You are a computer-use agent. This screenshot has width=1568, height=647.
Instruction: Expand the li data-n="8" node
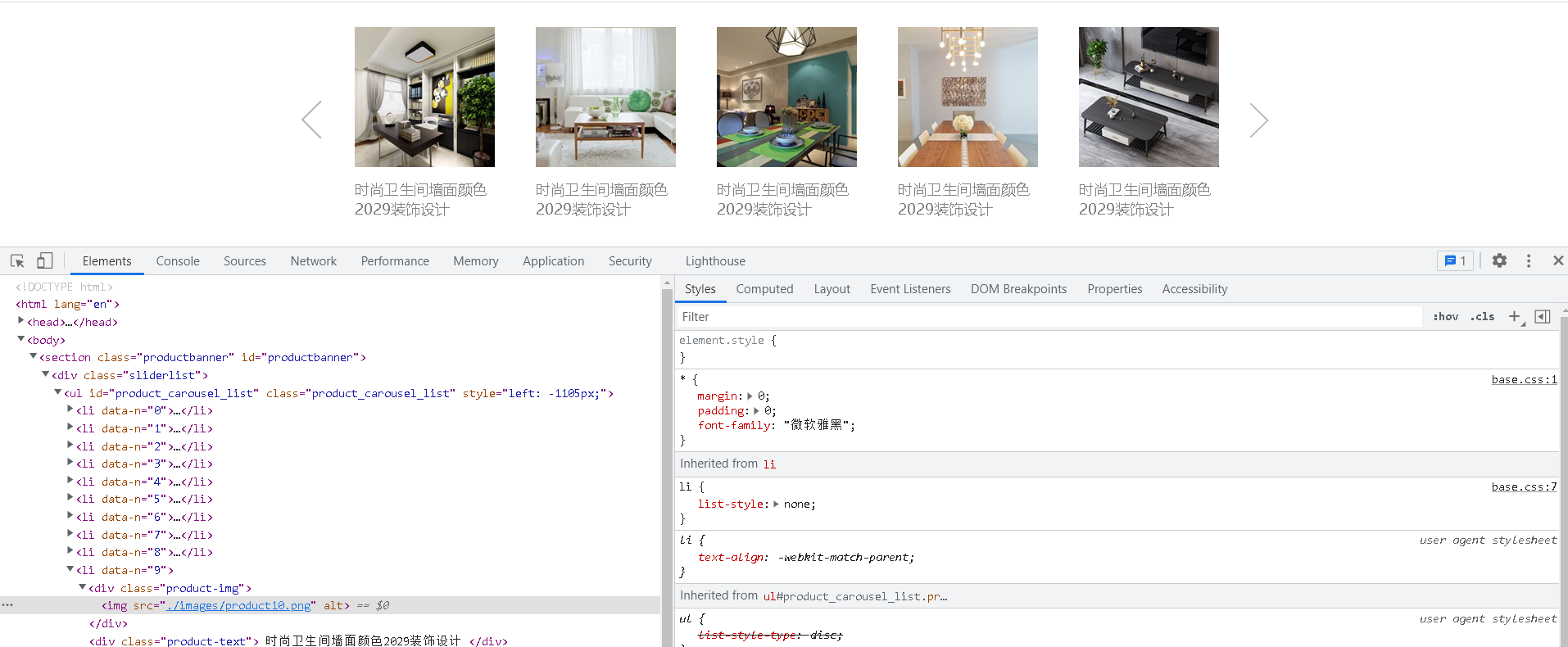pyautogui.click(x=70, y=551)
